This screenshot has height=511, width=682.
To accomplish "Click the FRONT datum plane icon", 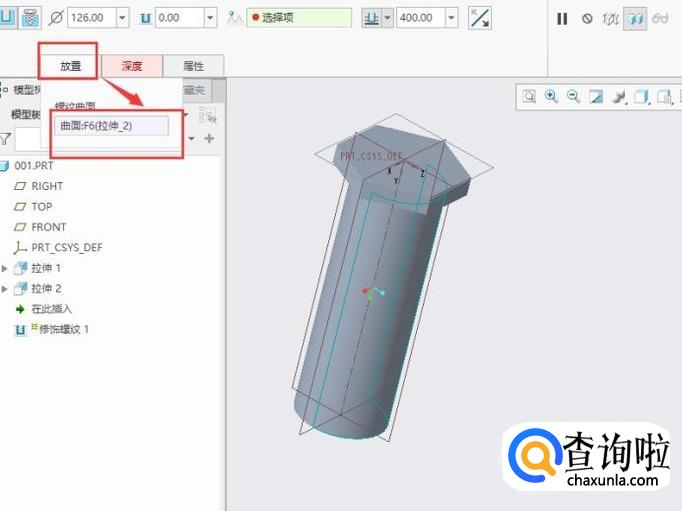I will click(20, 227).
